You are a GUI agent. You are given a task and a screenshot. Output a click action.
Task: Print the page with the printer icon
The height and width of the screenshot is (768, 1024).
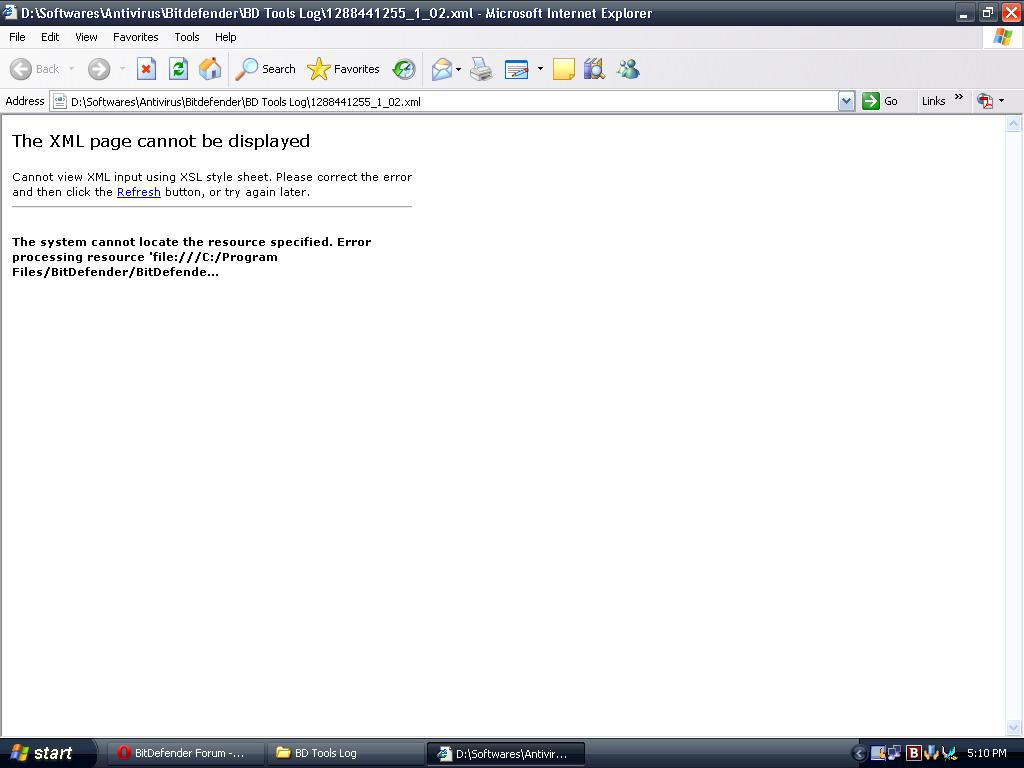click(x=481, y=69)
